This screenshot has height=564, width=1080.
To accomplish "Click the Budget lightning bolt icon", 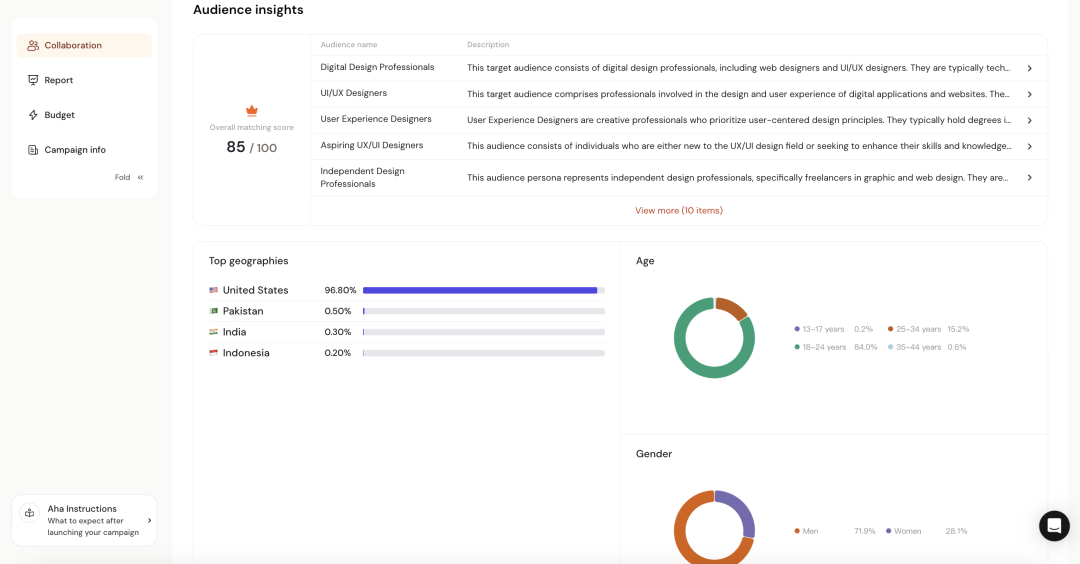I will [33, 115].
